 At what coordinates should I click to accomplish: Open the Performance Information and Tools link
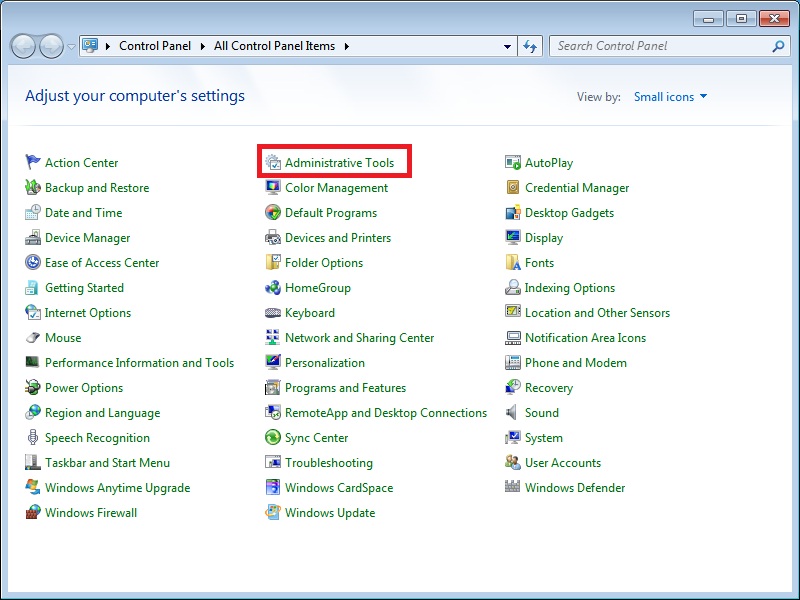140,363
